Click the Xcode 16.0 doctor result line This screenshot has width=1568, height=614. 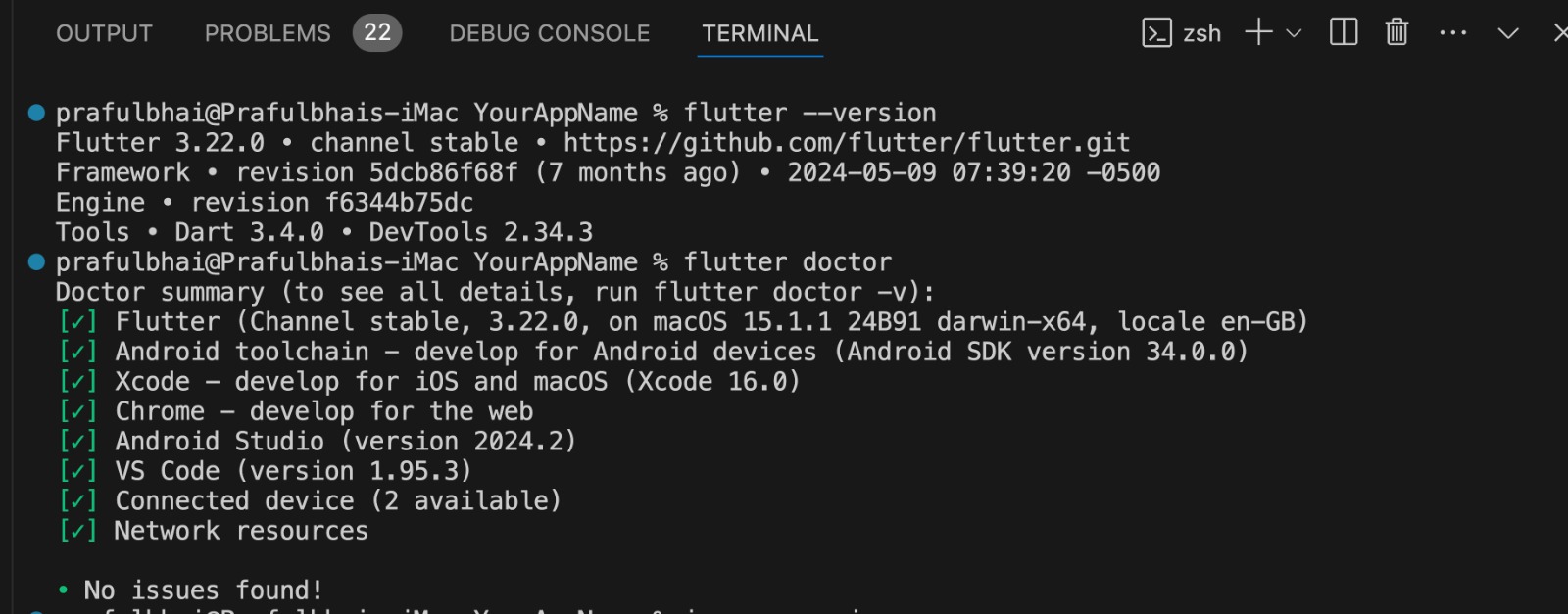pyautogui.click(x=429, y=382)
